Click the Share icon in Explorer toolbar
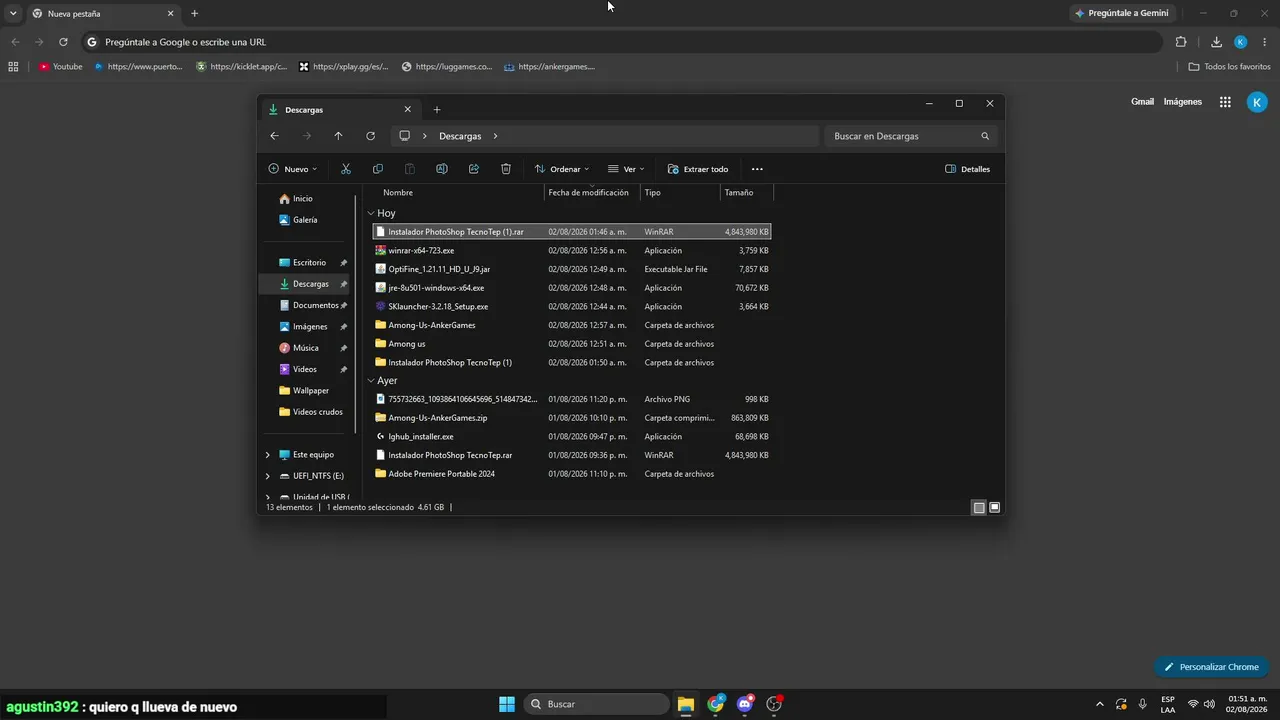The height and width of the screenshot is (720, 1280). [474, 169]
